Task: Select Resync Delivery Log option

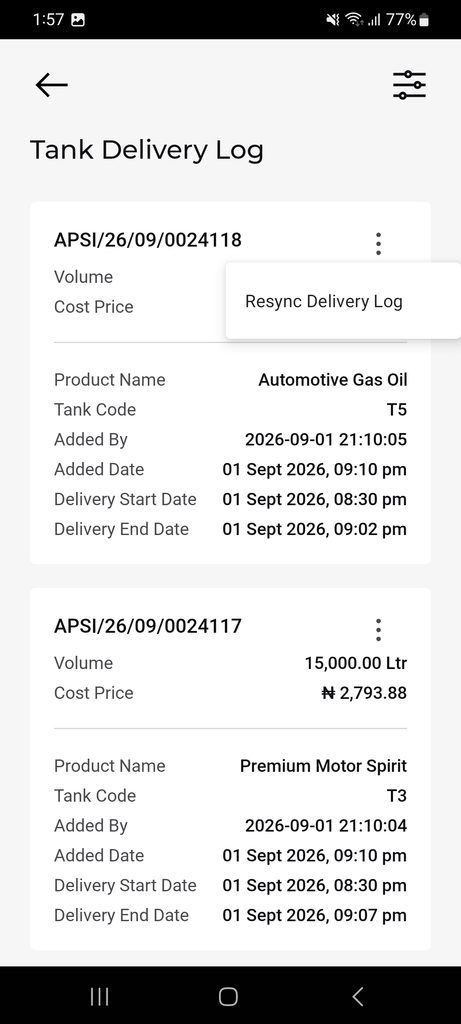Action: [x=324, y=302]
